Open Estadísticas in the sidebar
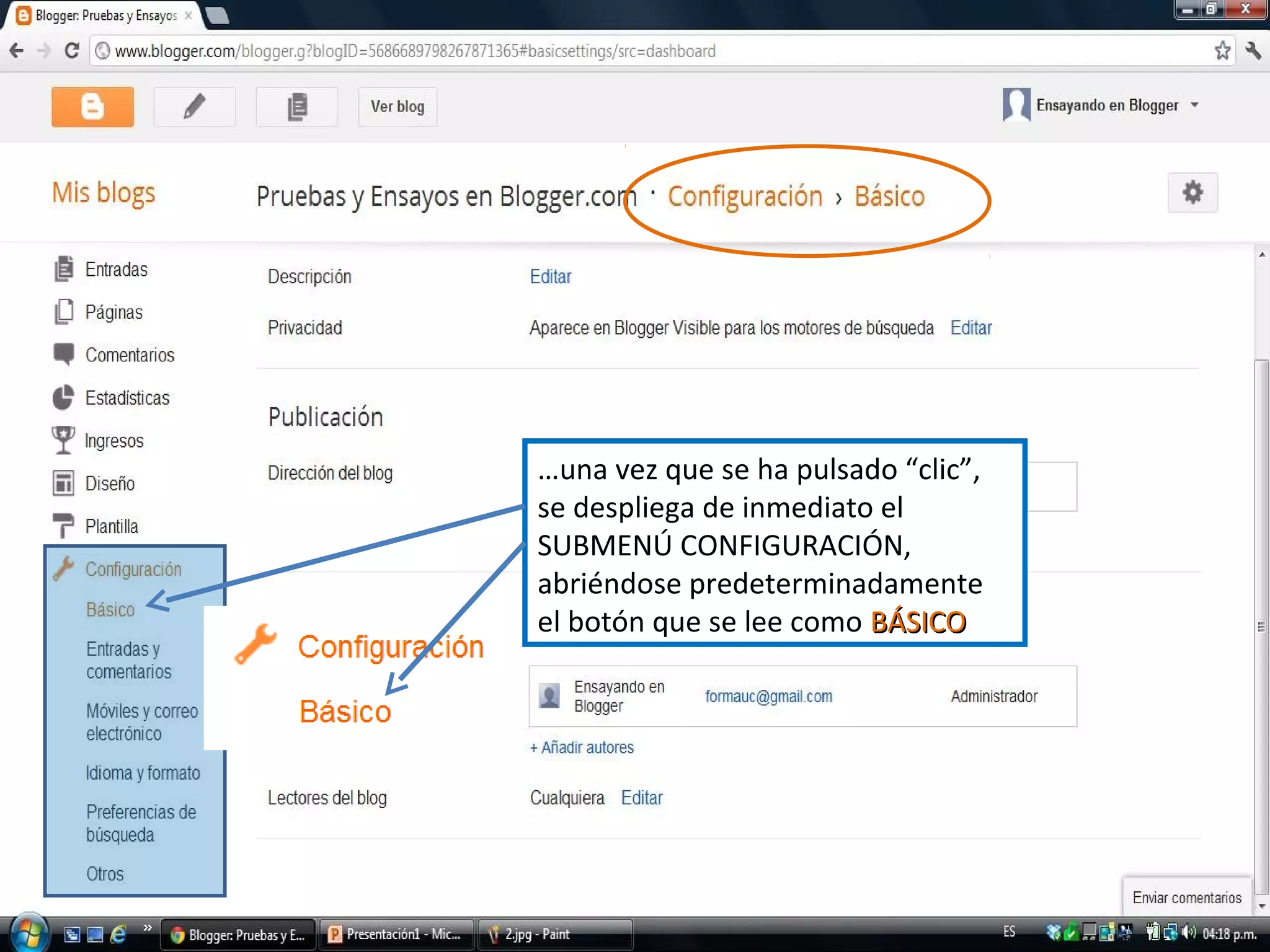1270x952 pixels. click(x=127, y=398)
